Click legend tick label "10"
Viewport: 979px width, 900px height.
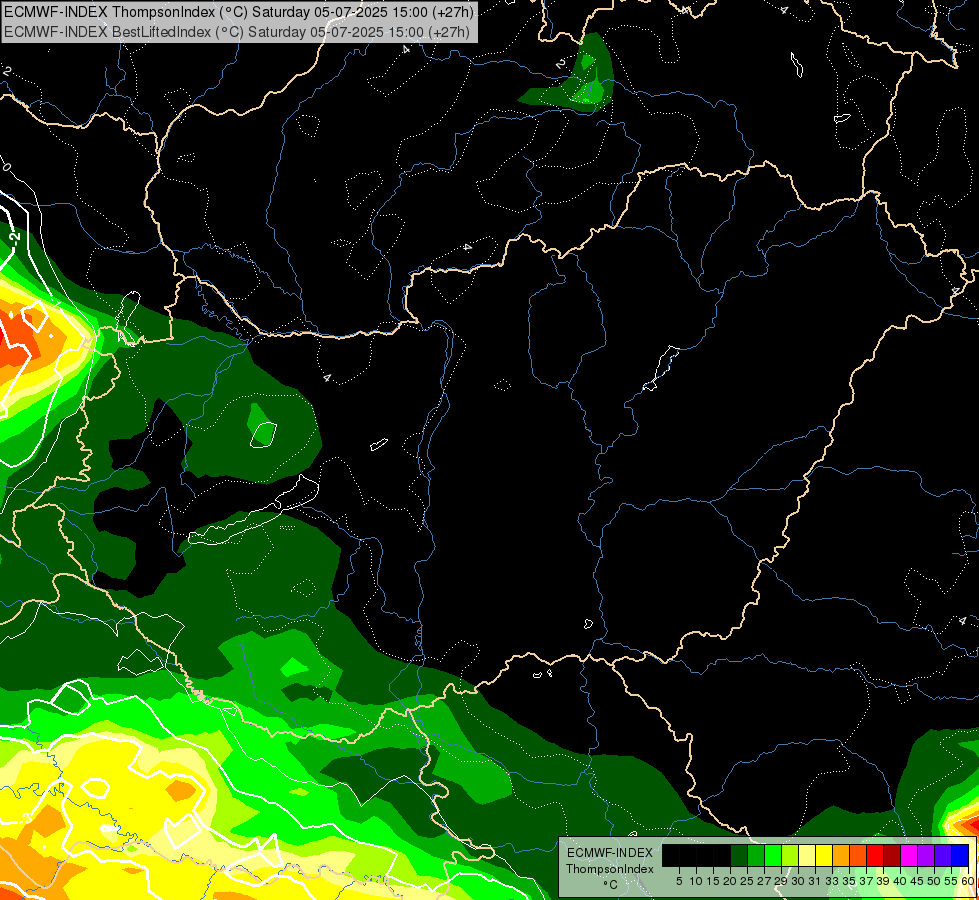pos(696,881)
